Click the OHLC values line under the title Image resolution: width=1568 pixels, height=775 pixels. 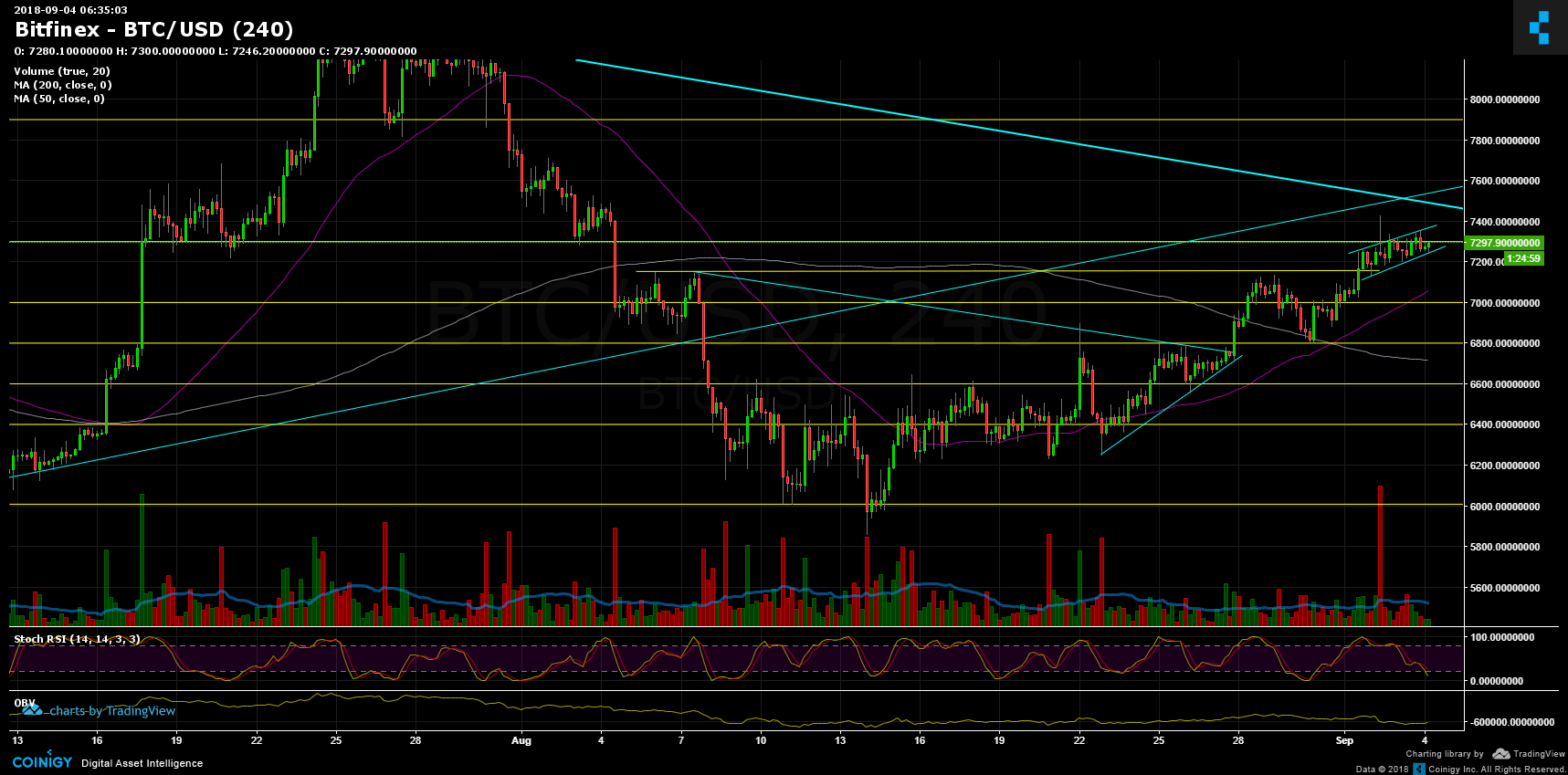216,51
